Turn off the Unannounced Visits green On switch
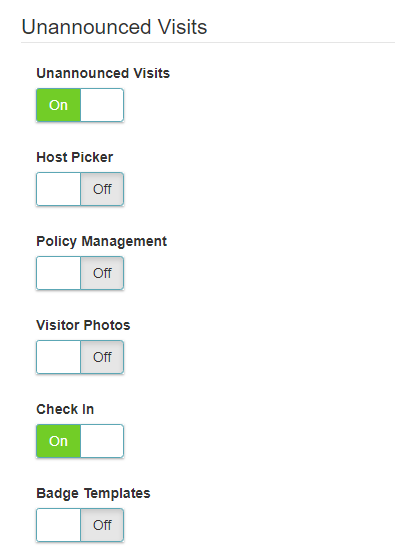The width and height of the screenshot is (395, 557). 80,105
